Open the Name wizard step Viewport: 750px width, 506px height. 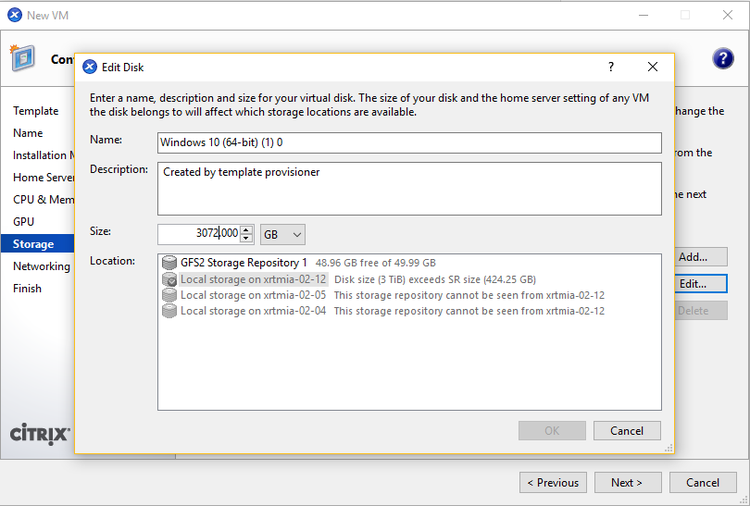coord(28,133)
